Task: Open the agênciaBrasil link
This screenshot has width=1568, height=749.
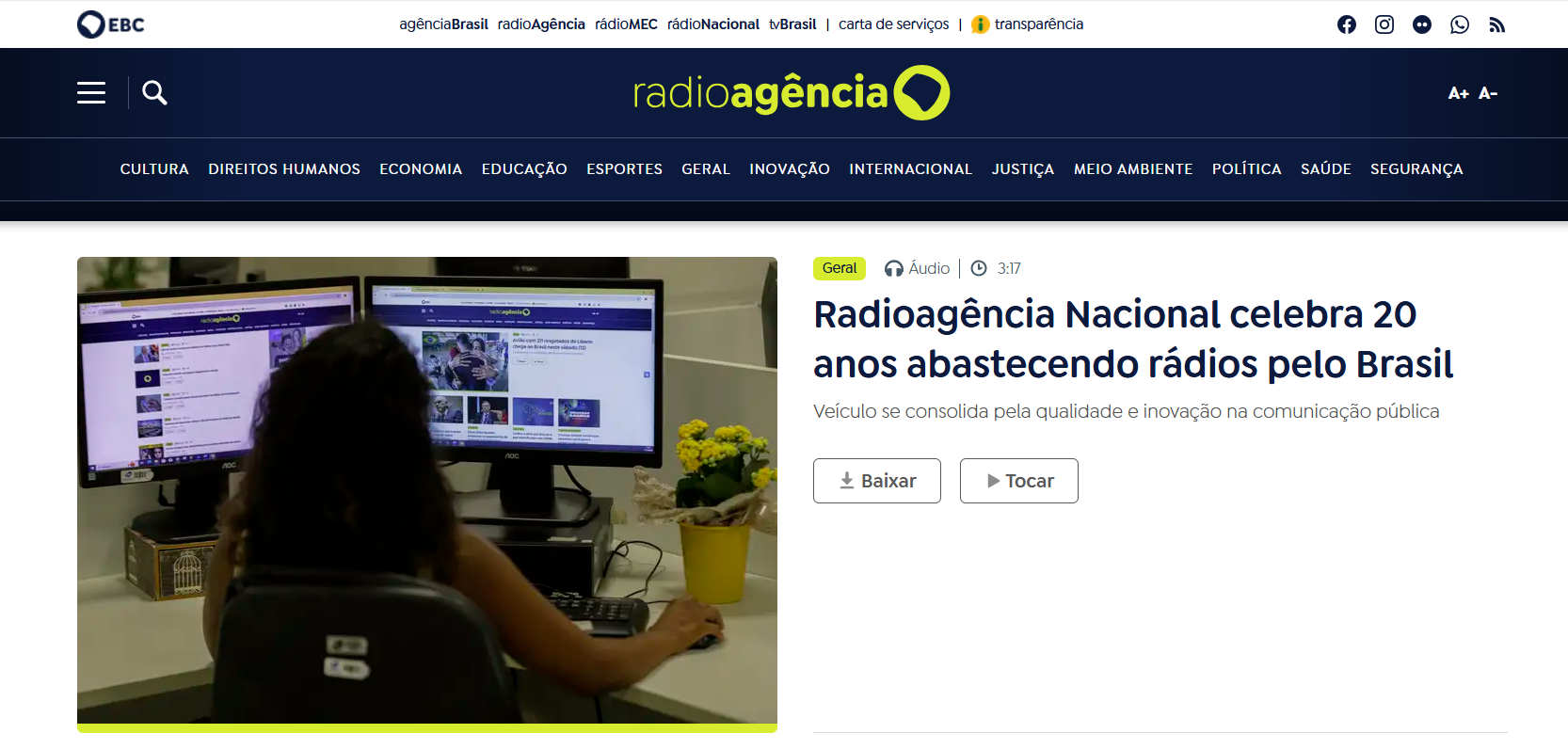Action: click(x=443, y=24)
